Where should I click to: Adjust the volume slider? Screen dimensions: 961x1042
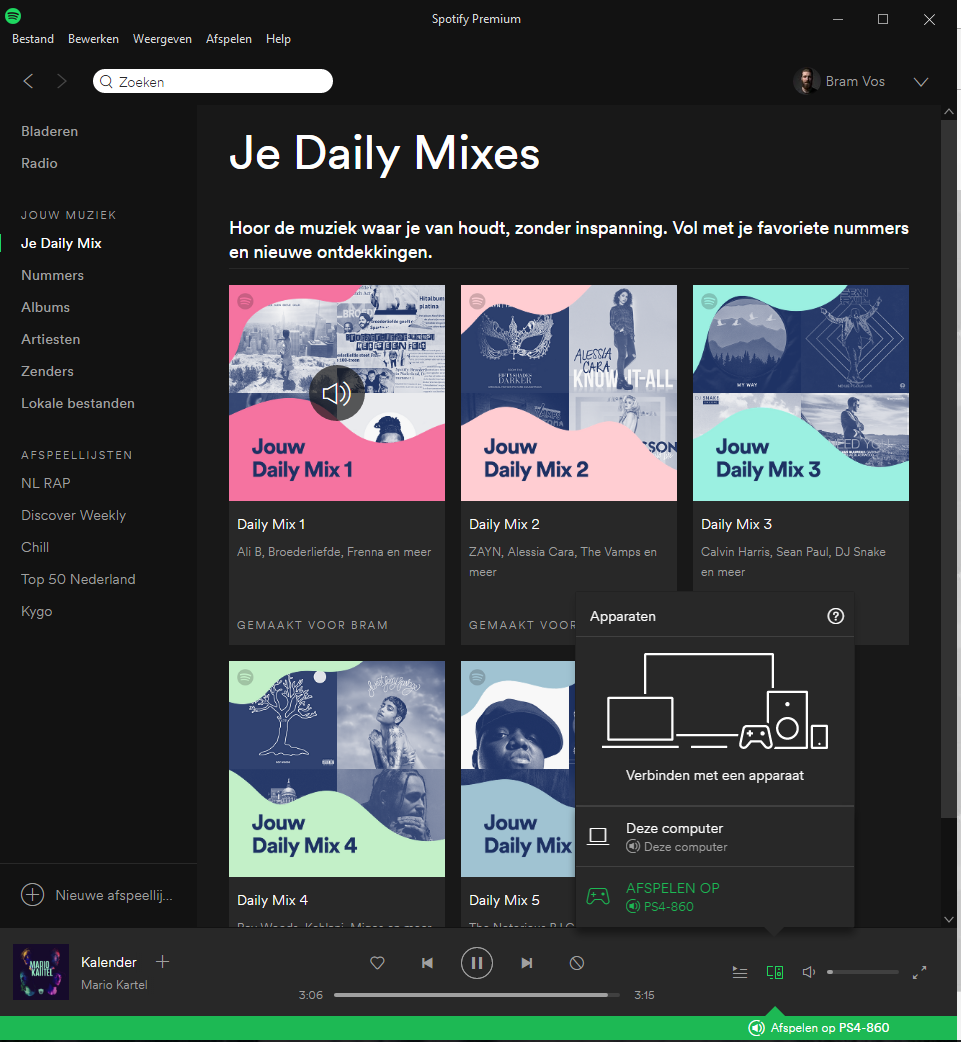click(863, 972)
